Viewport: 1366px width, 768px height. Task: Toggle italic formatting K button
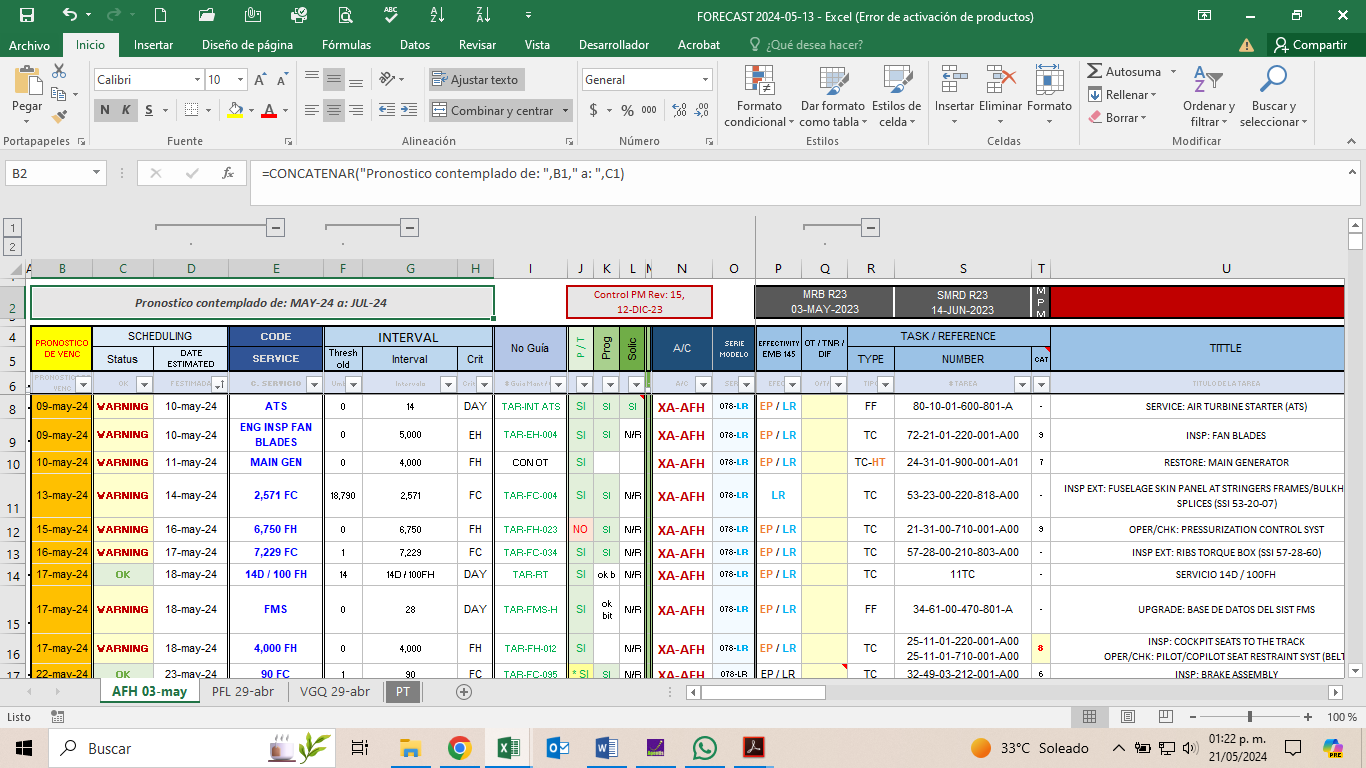(127, 110)
